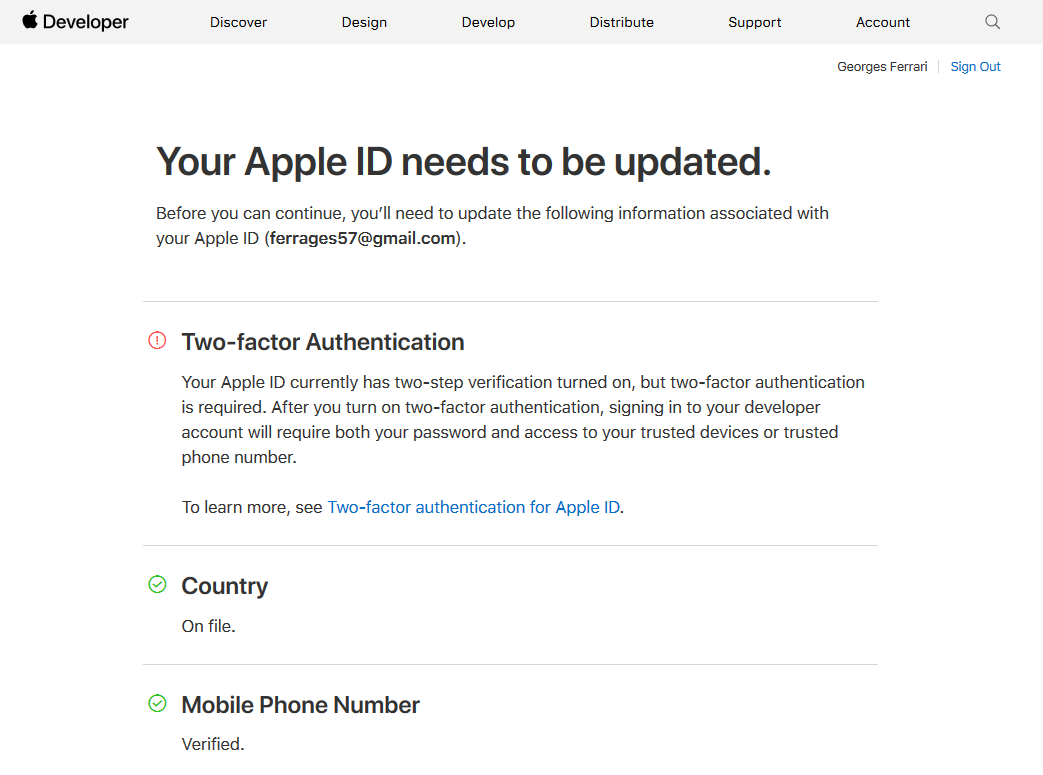Click the ferrages57@gmail.com email text
This screenshot has width=1043, height=775.
[x=363, y=238]
